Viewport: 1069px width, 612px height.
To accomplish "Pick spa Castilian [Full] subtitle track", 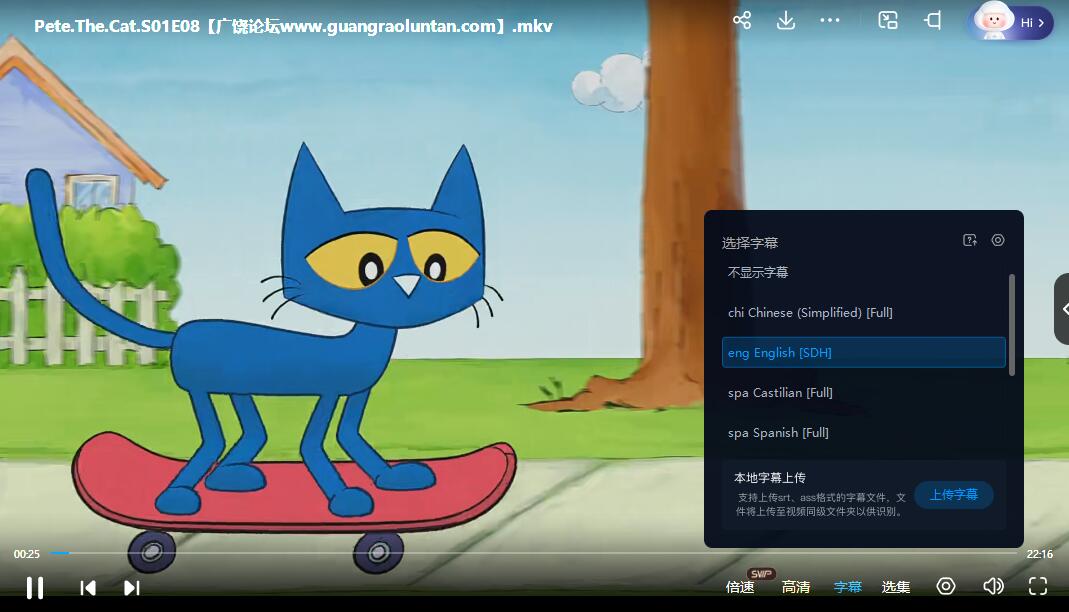I will pos(864,393).
